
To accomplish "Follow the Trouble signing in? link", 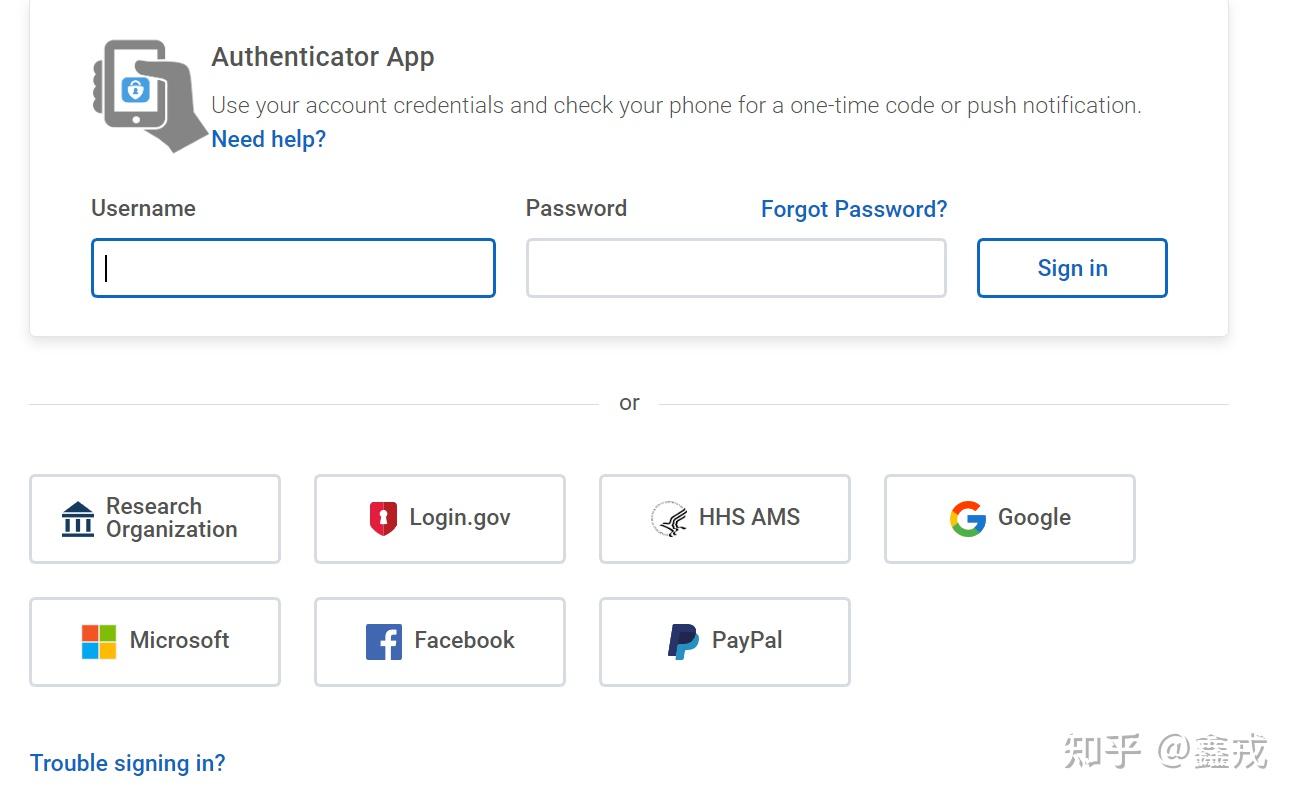I will tap(128, 763).
